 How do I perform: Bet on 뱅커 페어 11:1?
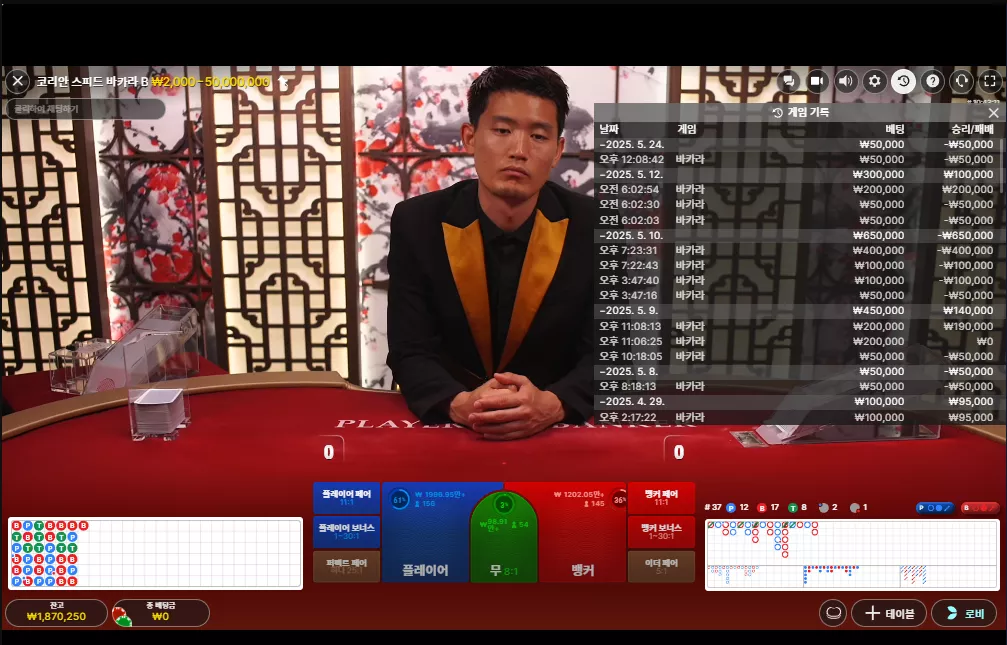click(x=661, y=498)
